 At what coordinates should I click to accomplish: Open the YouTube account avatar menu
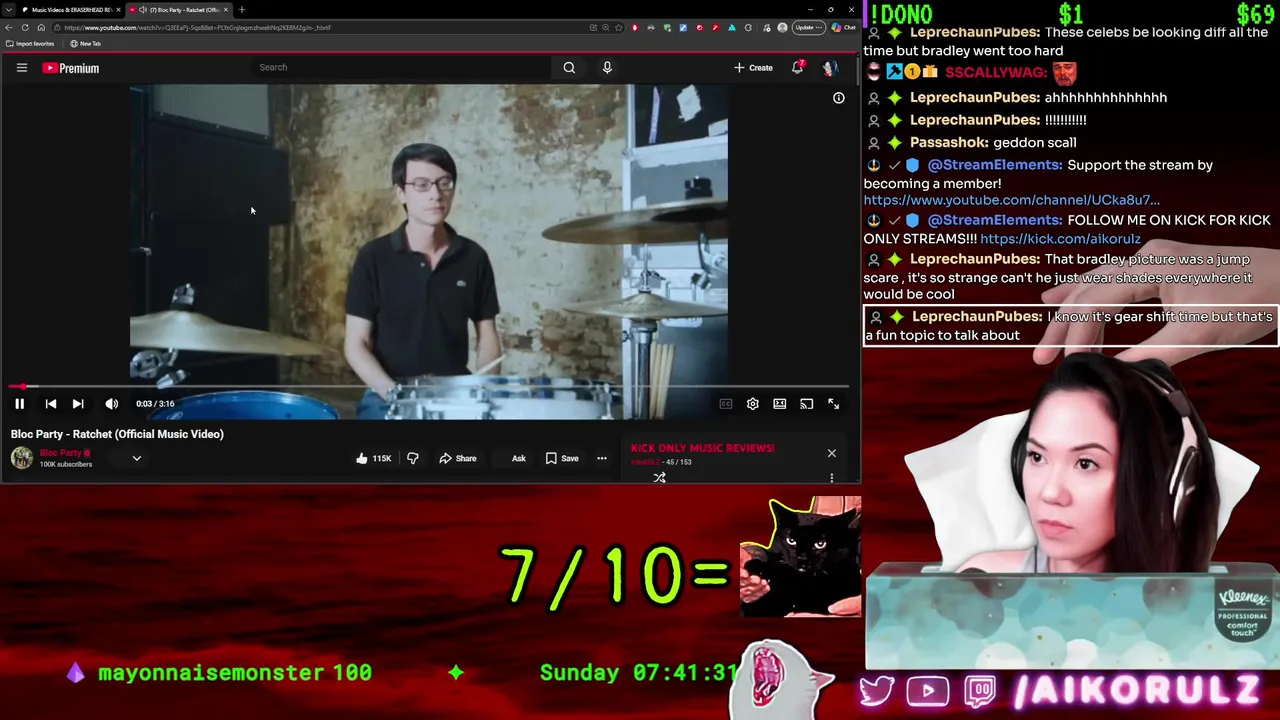click(x=829, y=68)
